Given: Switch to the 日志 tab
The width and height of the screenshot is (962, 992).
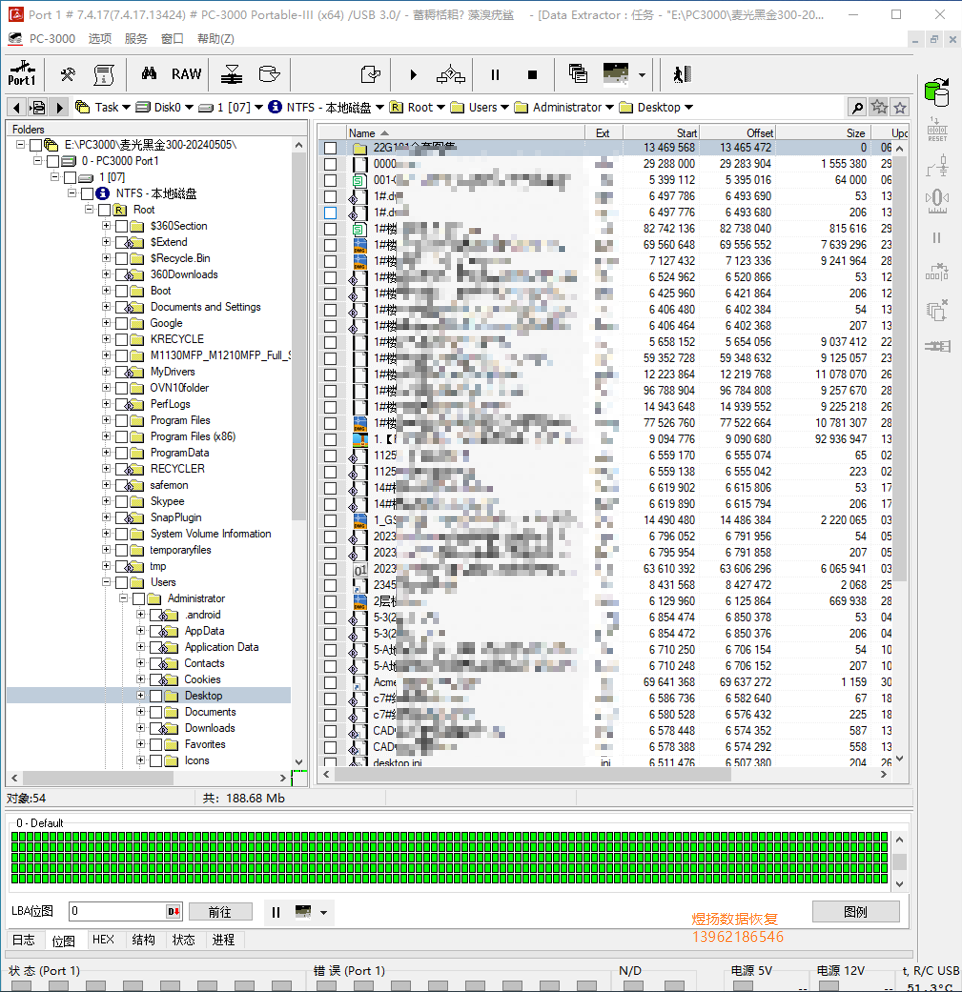Looking at the screenshot, I should click(23, 939).
